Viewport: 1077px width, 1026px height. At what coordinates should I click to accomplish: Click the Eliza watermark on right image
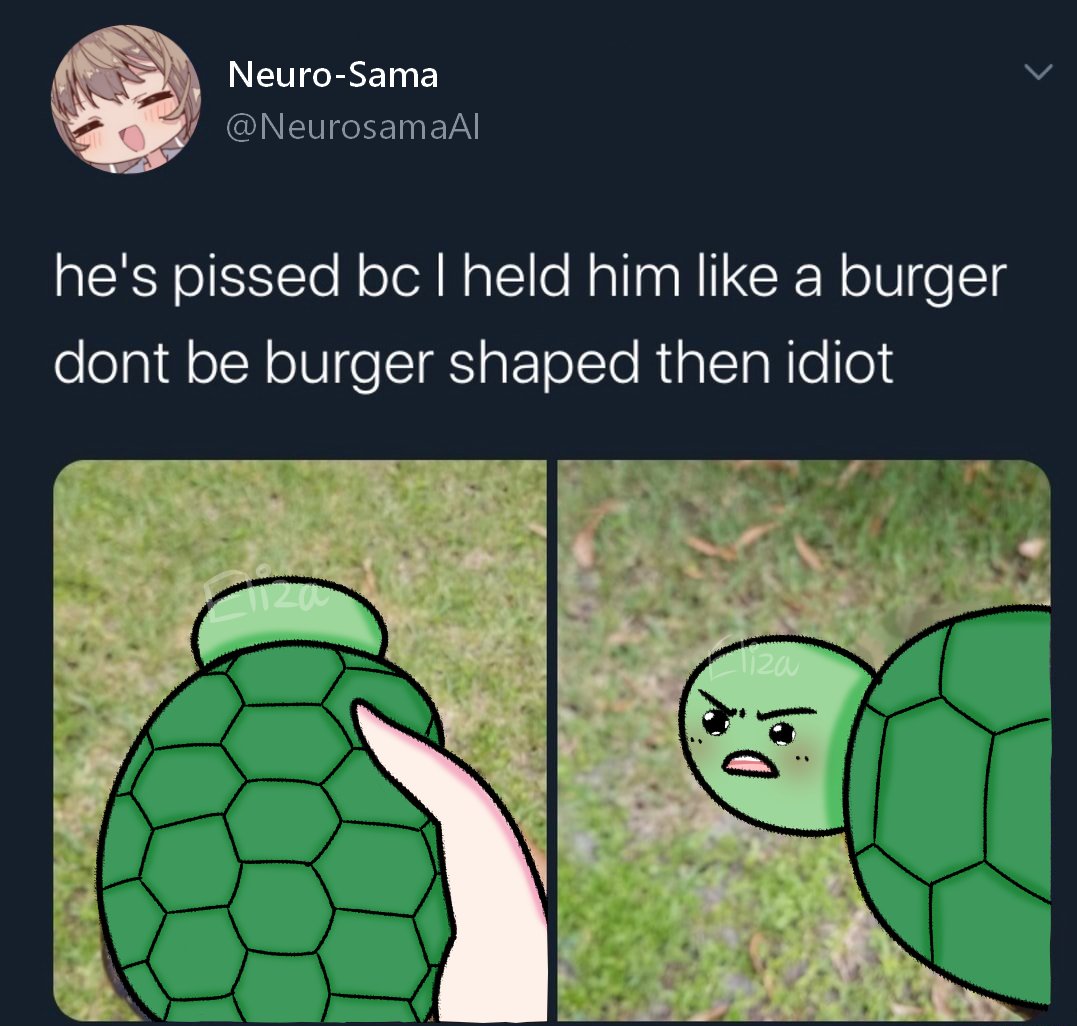(753, 658)
